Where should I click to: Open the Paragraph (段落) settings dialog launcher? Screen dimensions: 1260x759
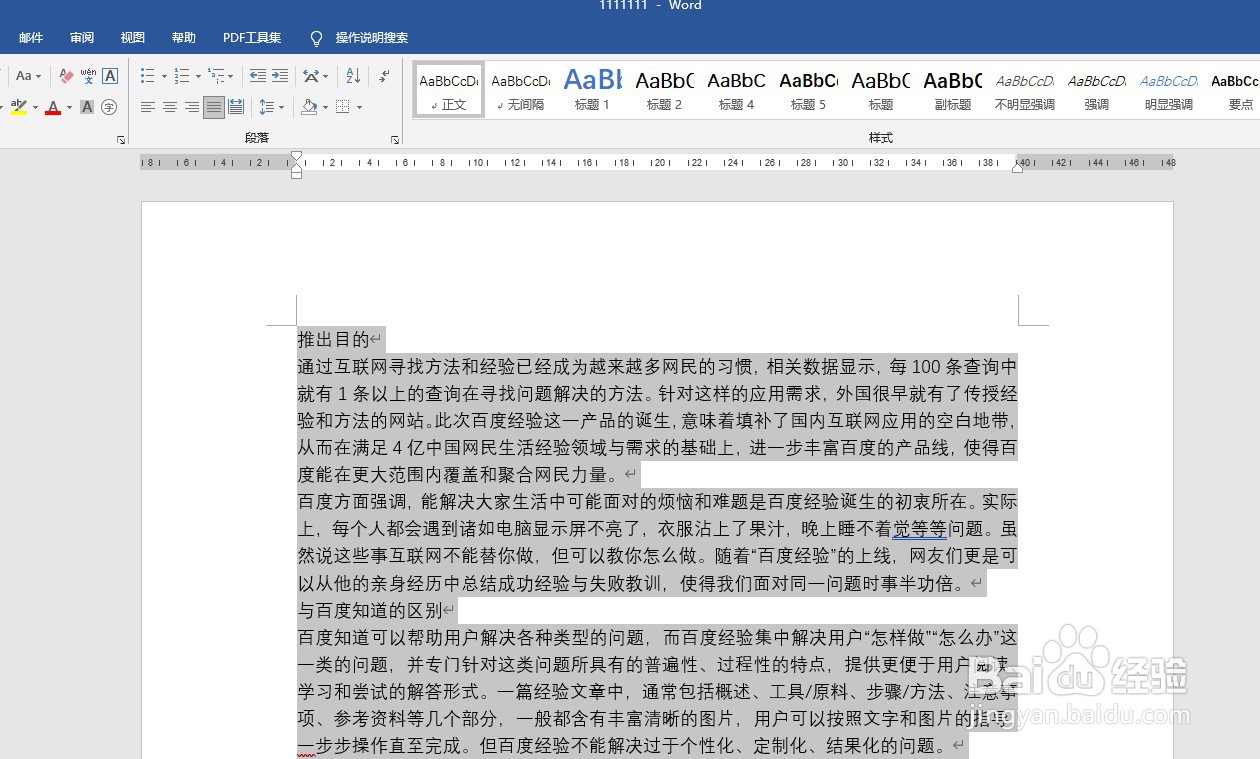click(395, 140)
